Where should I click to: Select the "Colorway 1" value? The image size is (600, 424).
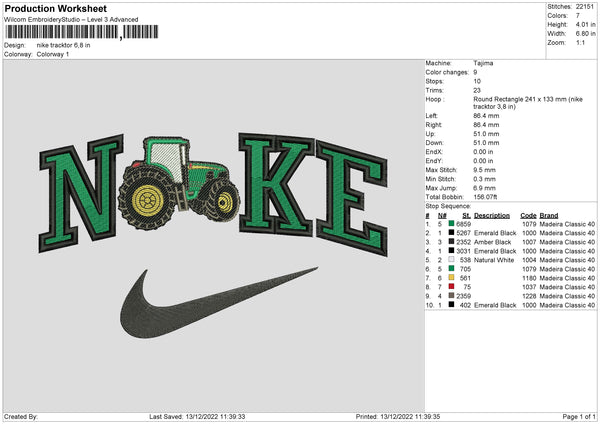coord(53,54)
